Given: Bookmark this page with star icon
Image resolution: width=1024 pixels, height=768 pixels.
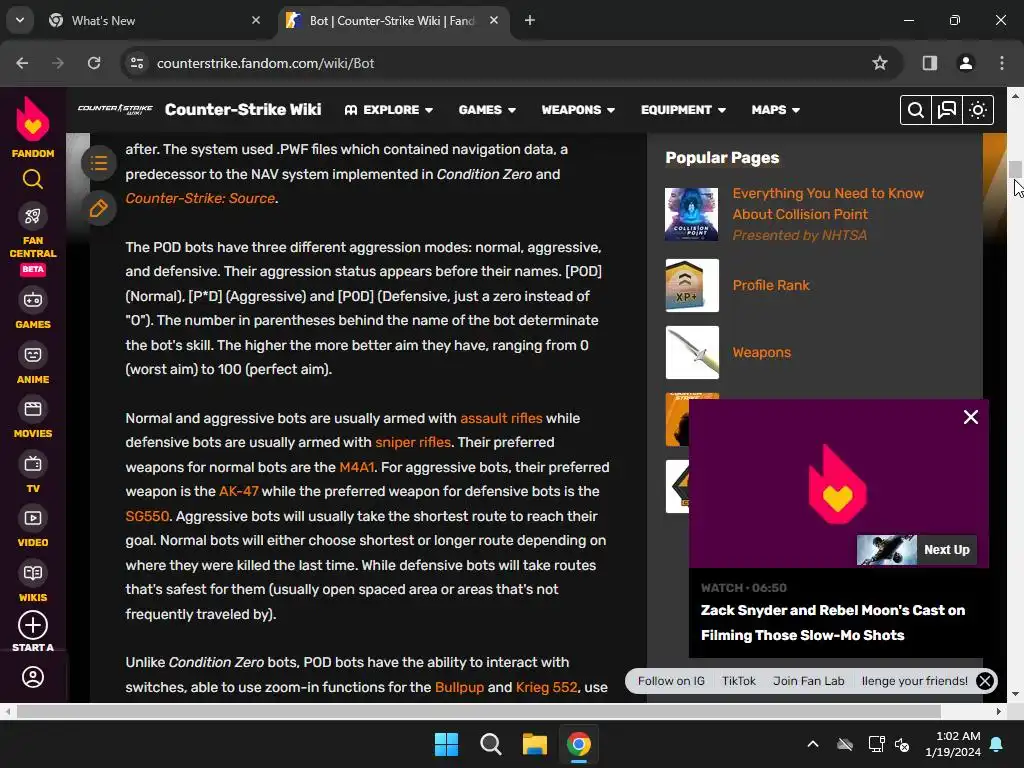Looking at the screenshot, I should point(880,63).
